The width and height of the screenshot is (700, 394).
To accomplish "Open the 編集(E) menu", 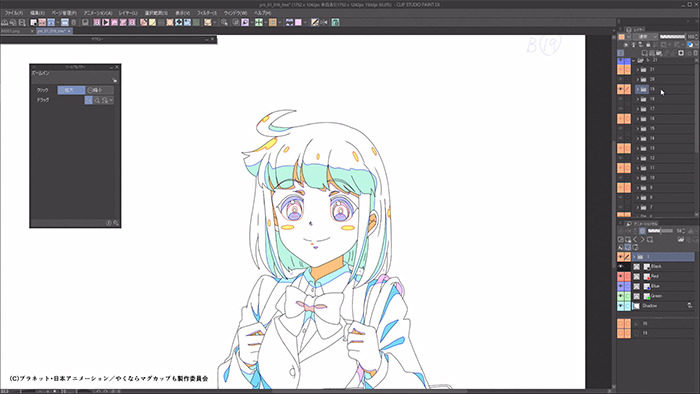I will coord(38,13).
